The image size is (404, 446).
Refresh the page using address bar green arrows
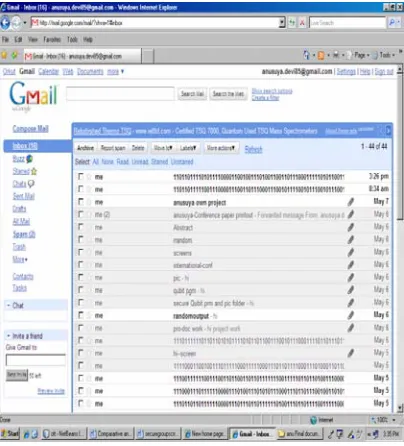(x=292, y=23)
